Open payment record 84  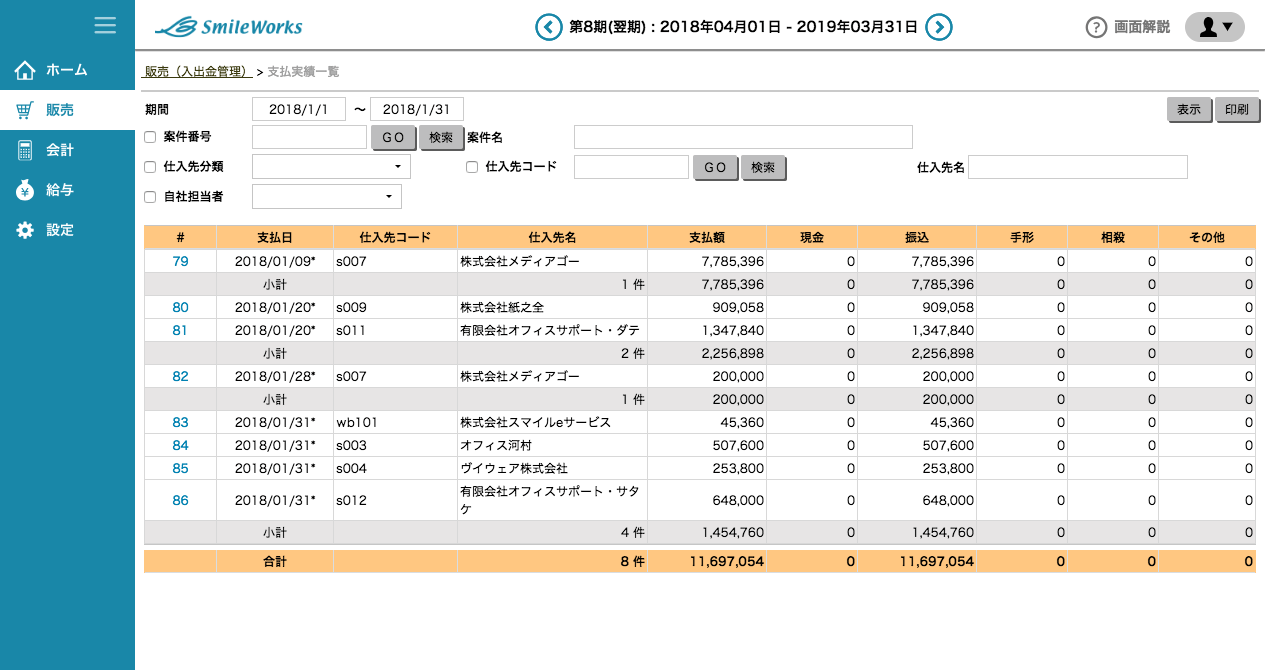[x=180, y=445]
